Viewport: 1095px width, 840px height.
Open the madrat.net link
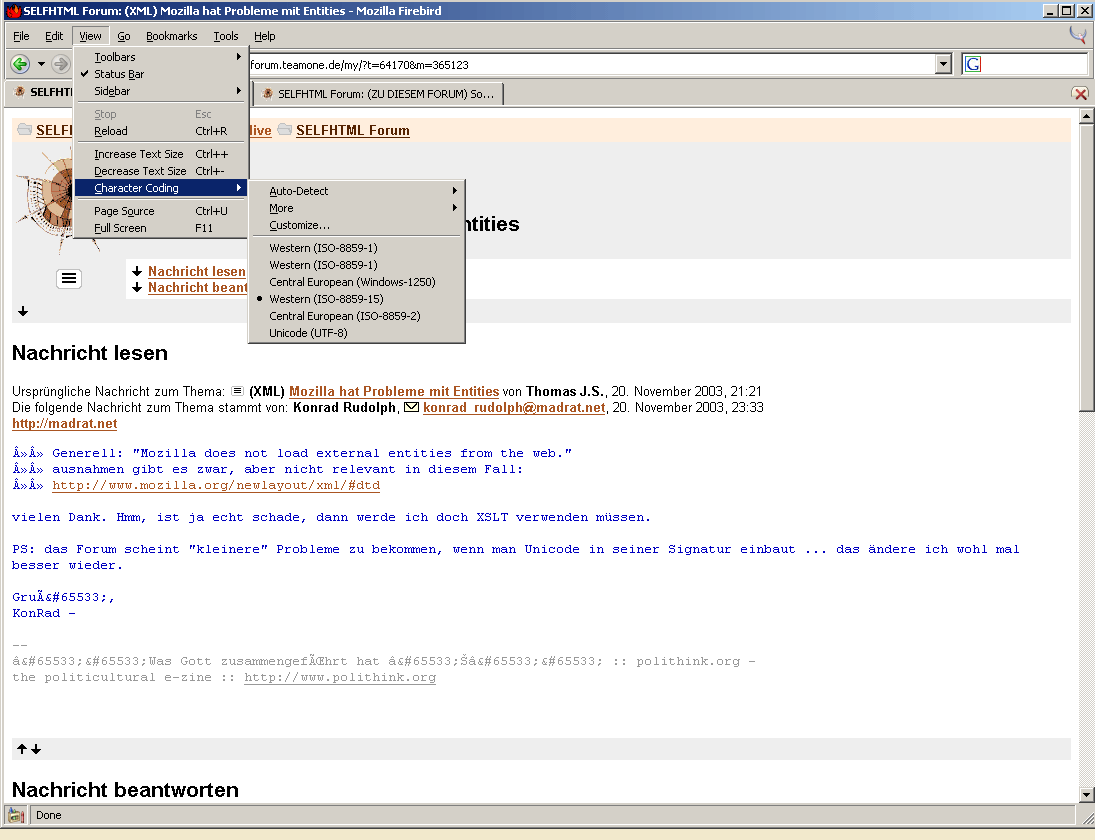(64, 424)
